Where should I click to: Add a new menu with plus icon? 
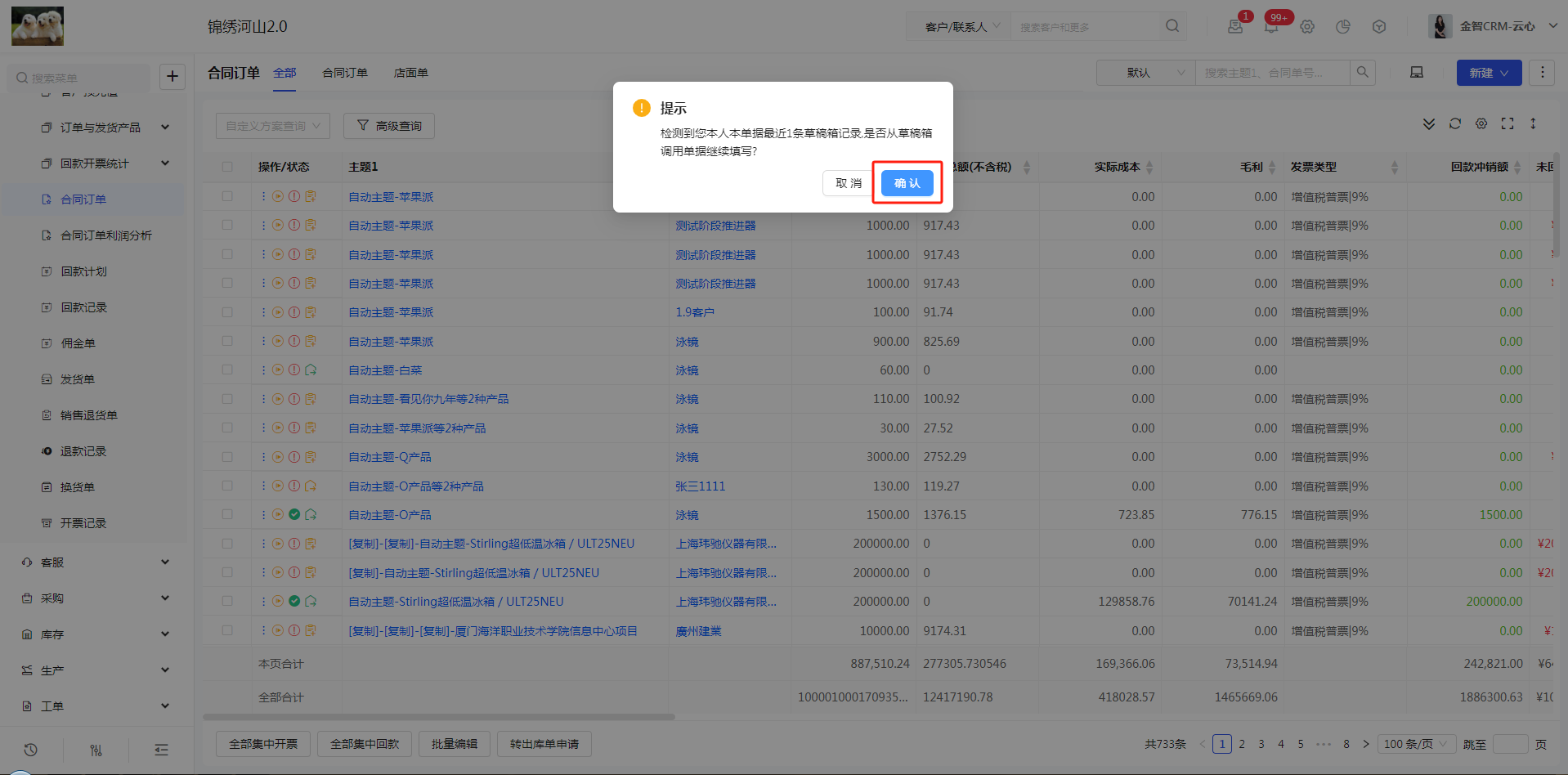pyautogui.click(x=172, y=77)
